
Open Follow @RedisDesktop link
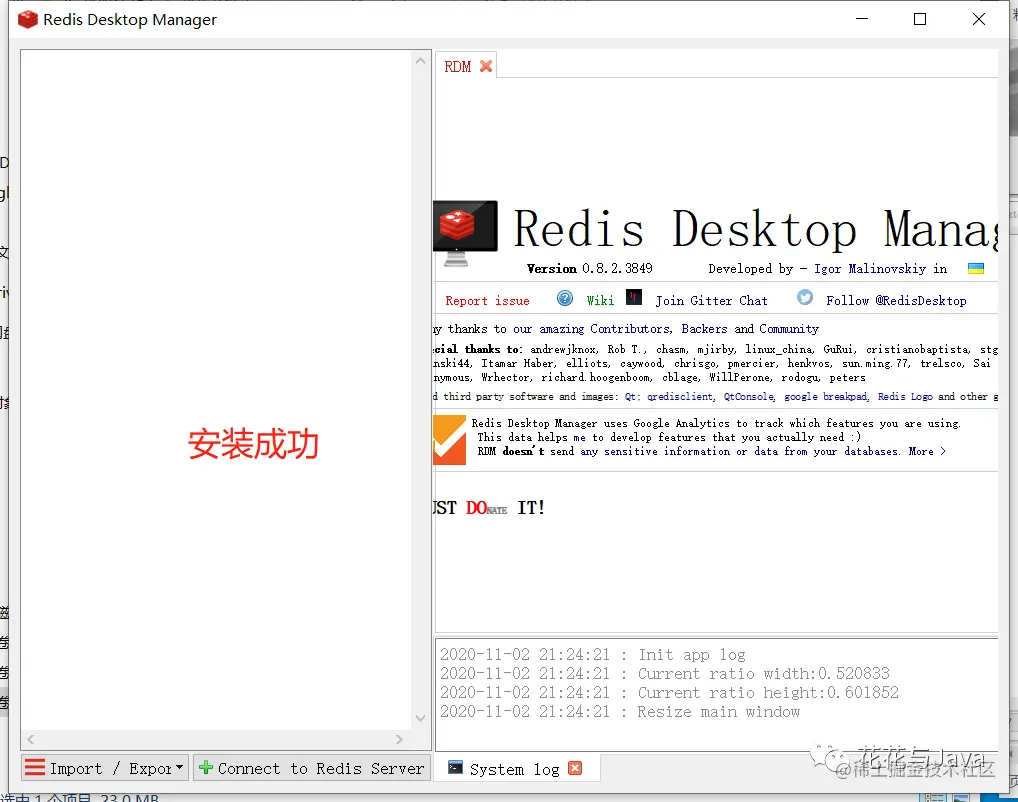(896, 301)
